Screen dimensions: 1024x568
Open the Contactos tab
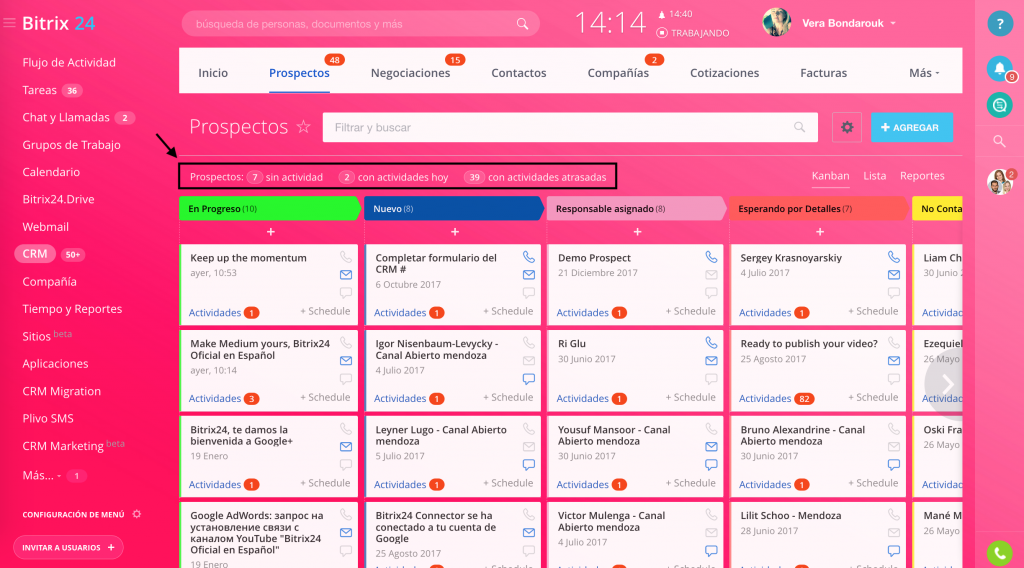point(519,73)
